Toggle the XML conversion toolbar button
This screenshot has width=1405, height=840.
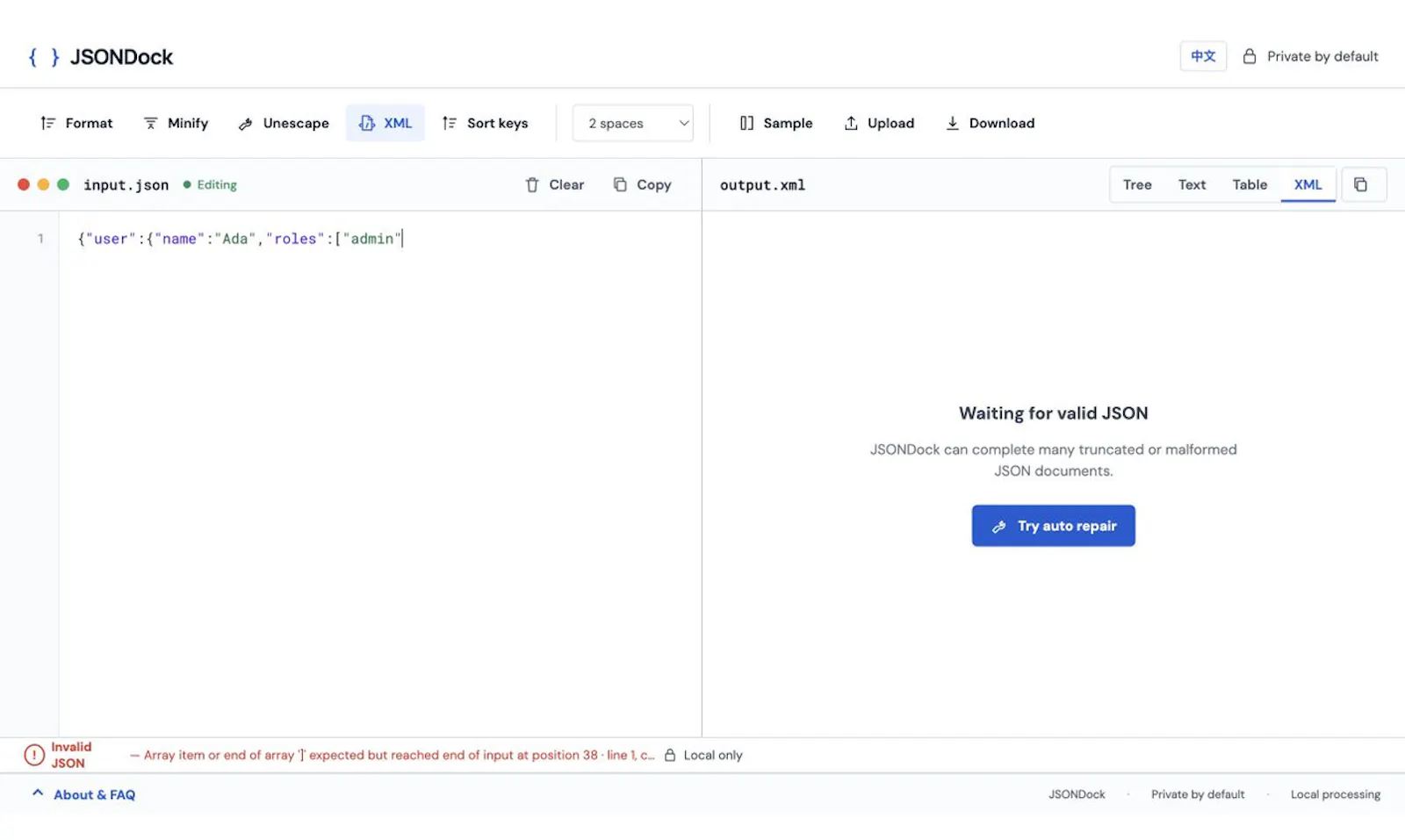click(x=385, y=123)
